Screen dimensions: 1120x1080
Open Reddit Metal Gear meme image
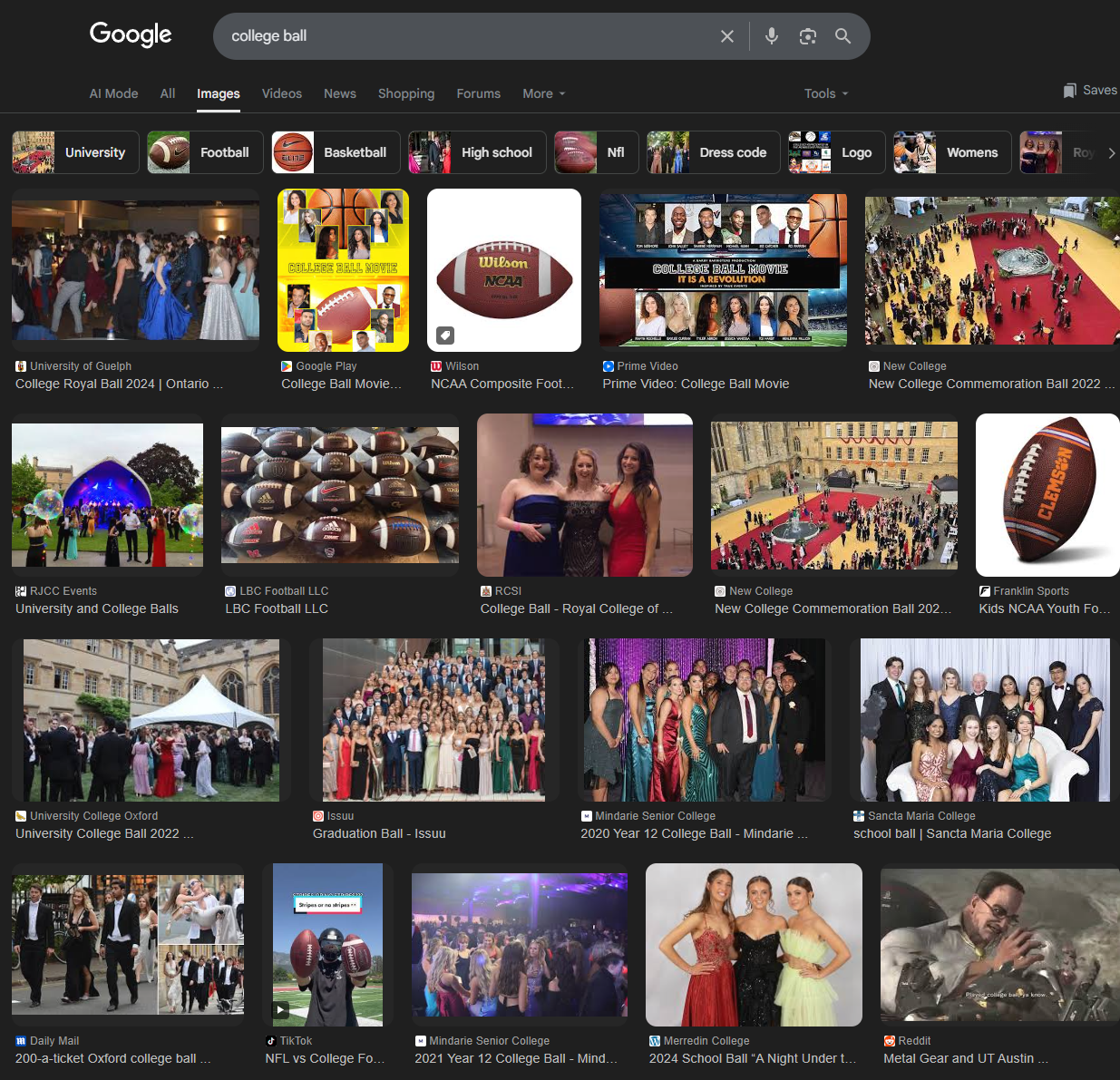[1000, 945]
